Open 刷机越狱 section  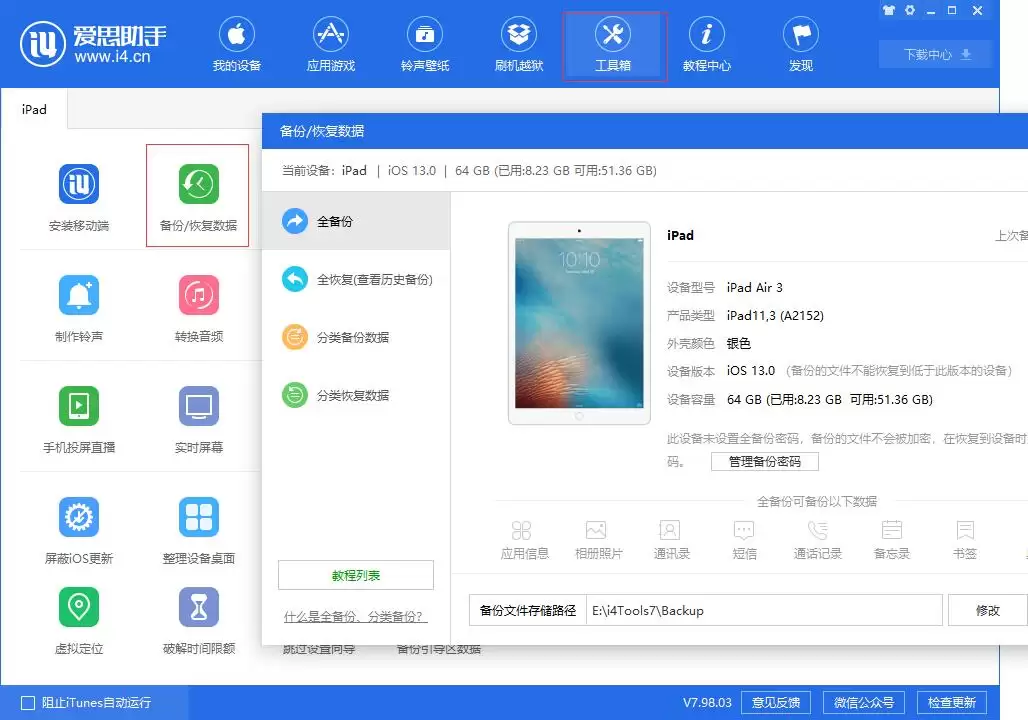click(x=519, y=44)
